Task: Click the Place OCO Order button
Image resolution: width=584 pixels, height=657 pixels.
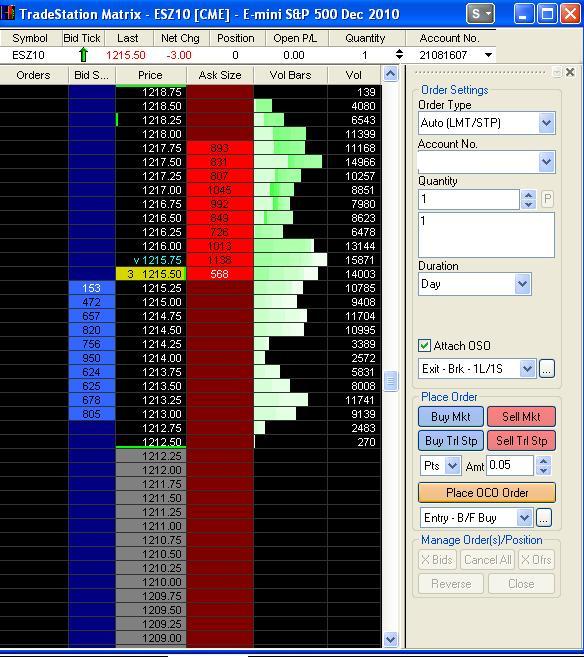Action: point(487,493)
